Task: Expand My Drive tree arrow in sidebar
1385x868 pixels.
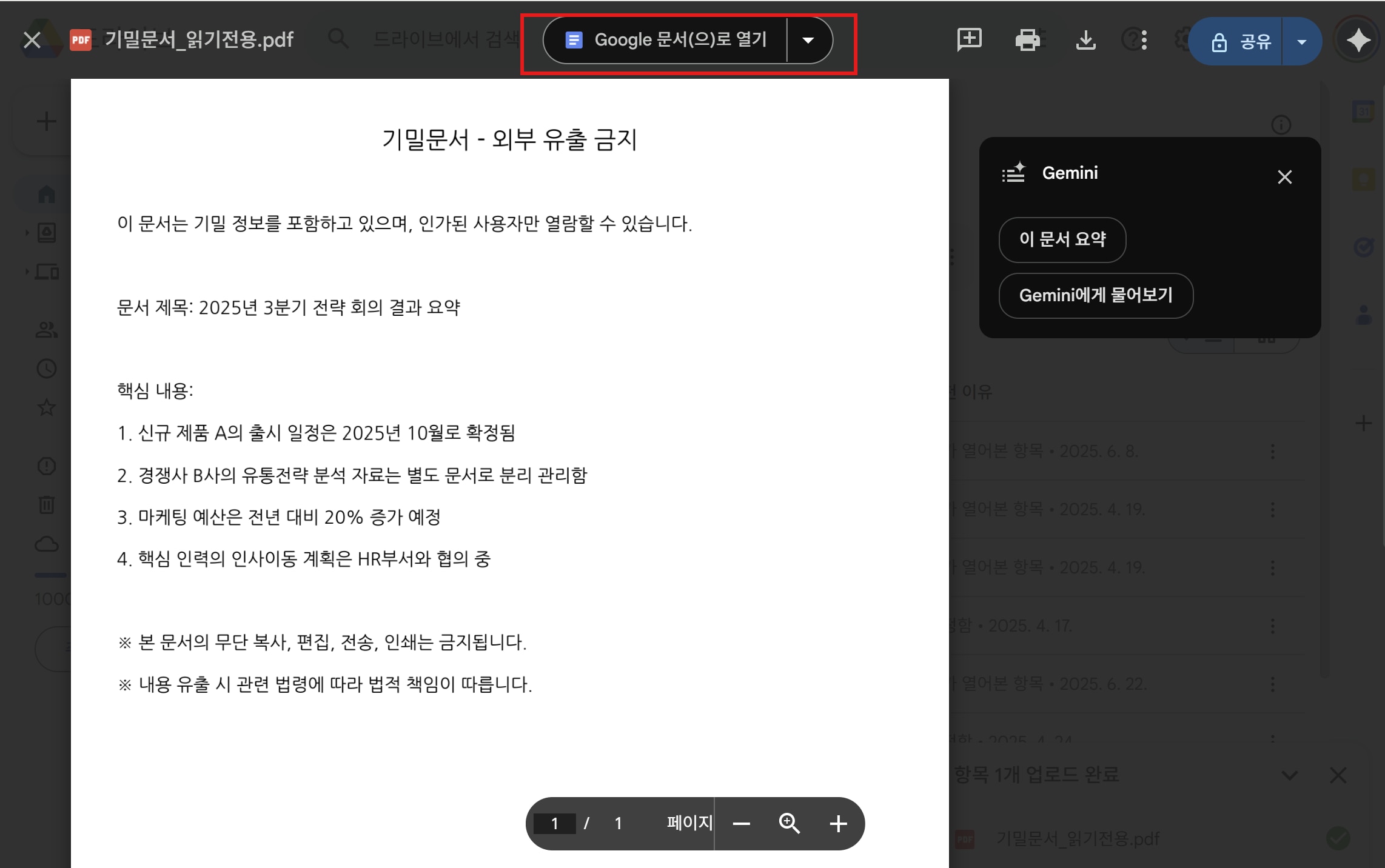Action: [x=27, y=233]
